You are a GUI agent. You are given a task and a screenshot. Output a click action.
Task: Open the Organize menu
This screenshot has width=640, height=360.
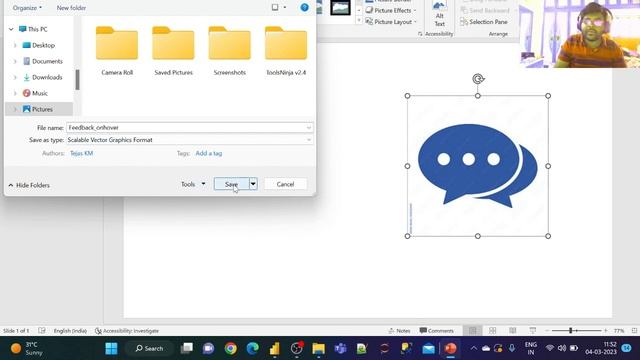pyautogui.click(x=27, y=7)
